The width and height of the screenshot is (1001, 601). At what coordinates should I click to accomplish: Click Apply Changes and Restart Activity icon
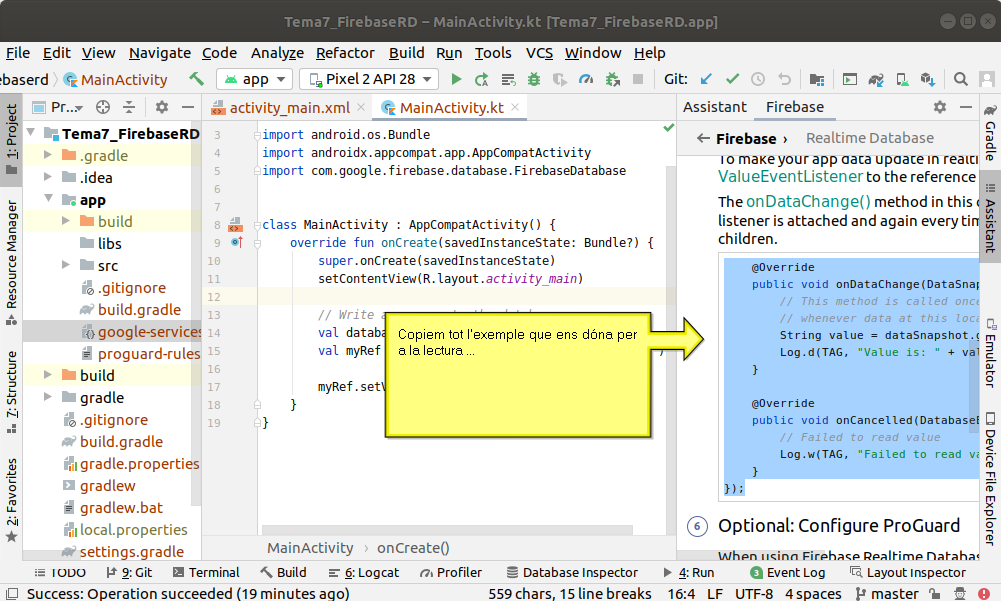click(x=481, y=79)
